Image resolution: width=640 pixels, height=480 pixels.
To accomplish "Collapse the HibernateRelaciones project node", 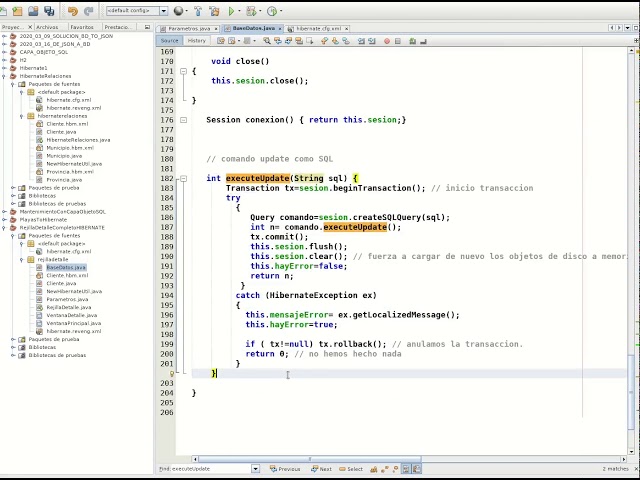I will 4,76.
